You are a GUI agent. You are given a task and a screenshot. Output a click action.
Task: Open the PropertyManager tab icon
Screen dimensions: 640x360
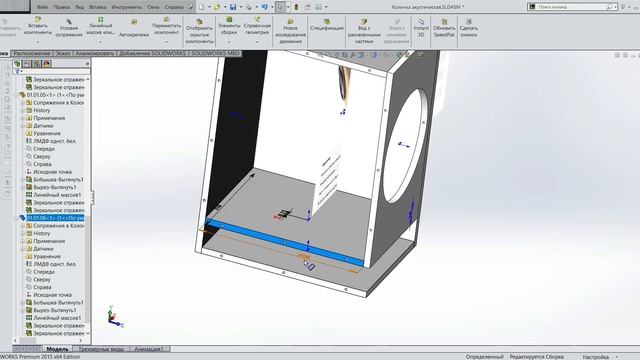coord(27,64)
